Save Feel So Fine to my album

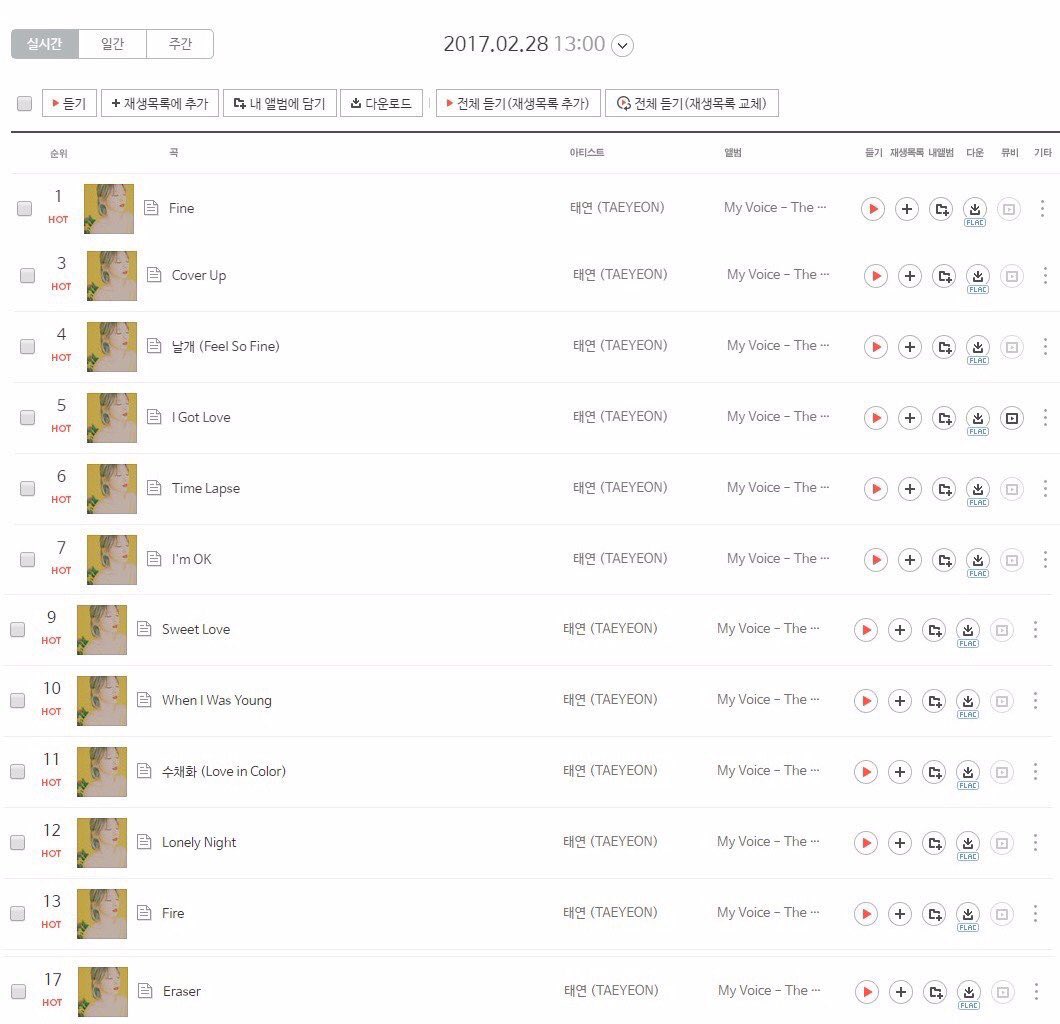pyautogui.click(x=944, y=347)
